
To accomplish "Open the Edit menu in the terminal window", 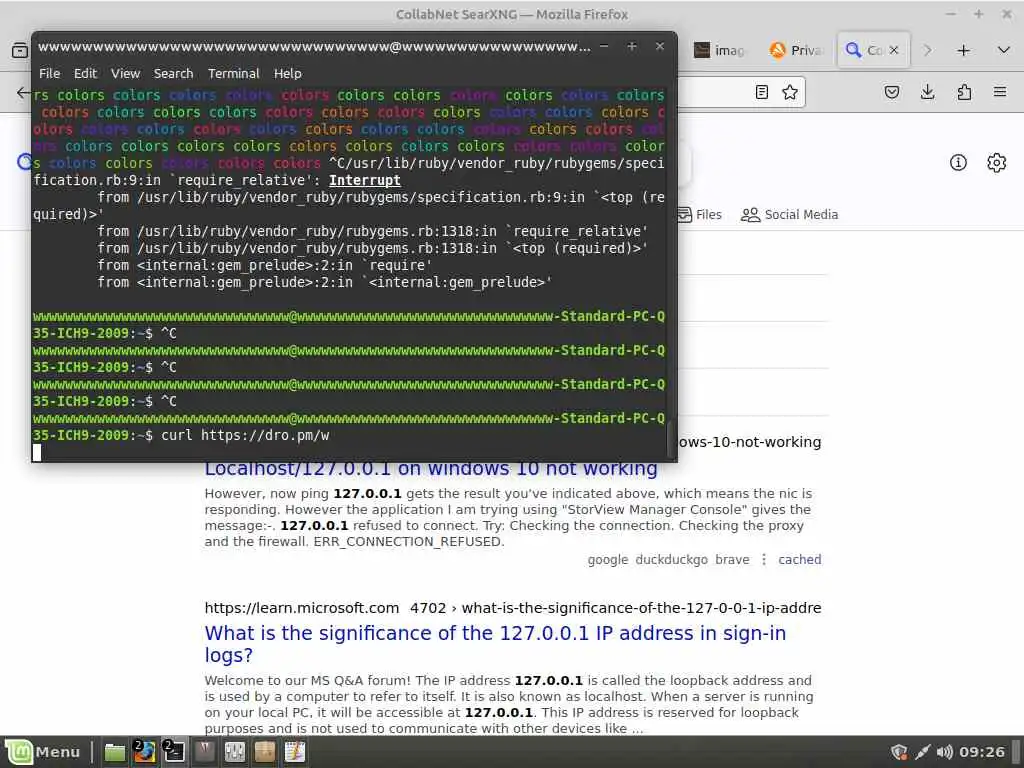I will (85, 74).
